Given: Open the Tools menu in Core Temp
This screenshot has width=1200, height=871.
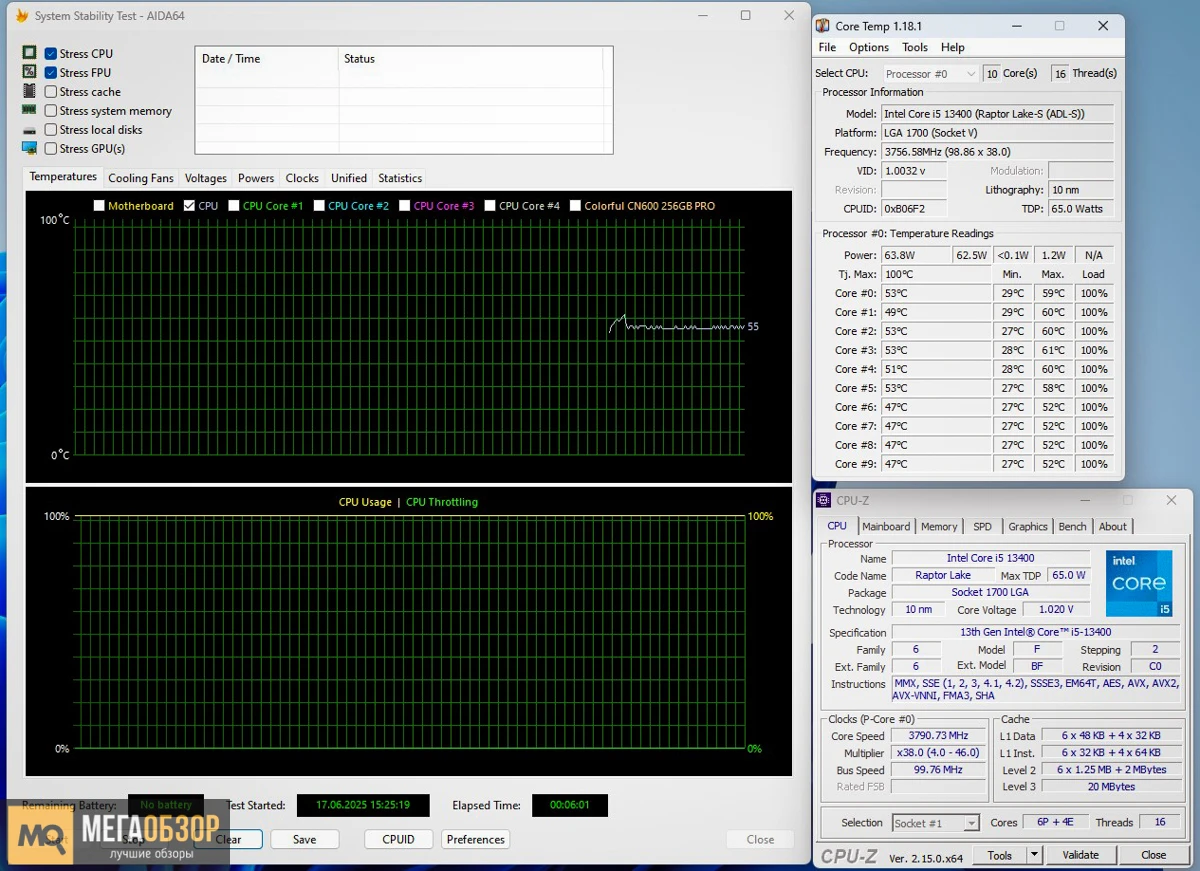Looking at the screenshot, I should (915, 47).
